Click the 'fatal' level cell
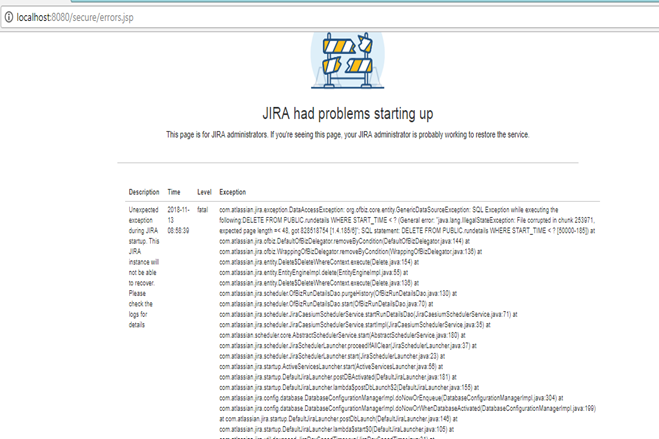The width and height of the screenshot is (659, 439). click(203, 210)
